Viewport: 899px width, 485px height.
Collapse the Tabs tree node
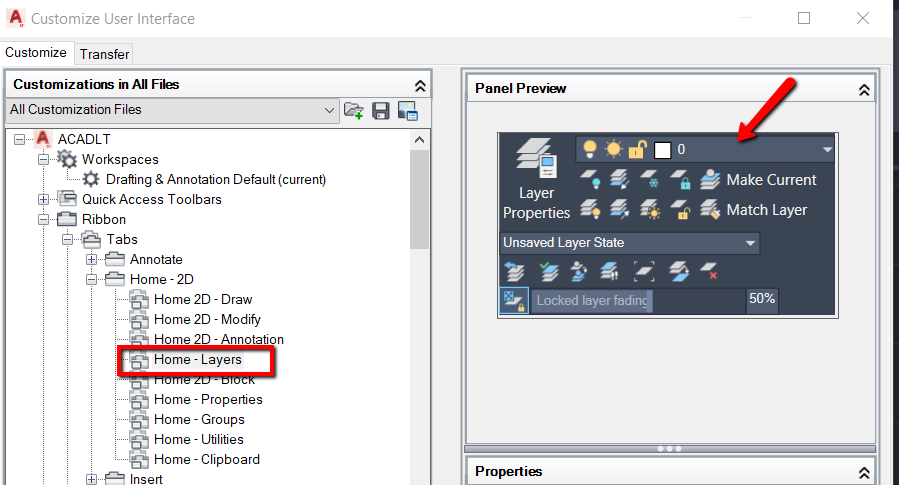coord(68,240)
